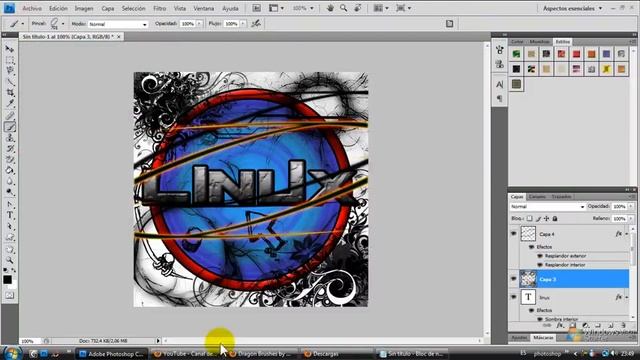Hide the Capa 3 layer

click(x=513, y=279)
